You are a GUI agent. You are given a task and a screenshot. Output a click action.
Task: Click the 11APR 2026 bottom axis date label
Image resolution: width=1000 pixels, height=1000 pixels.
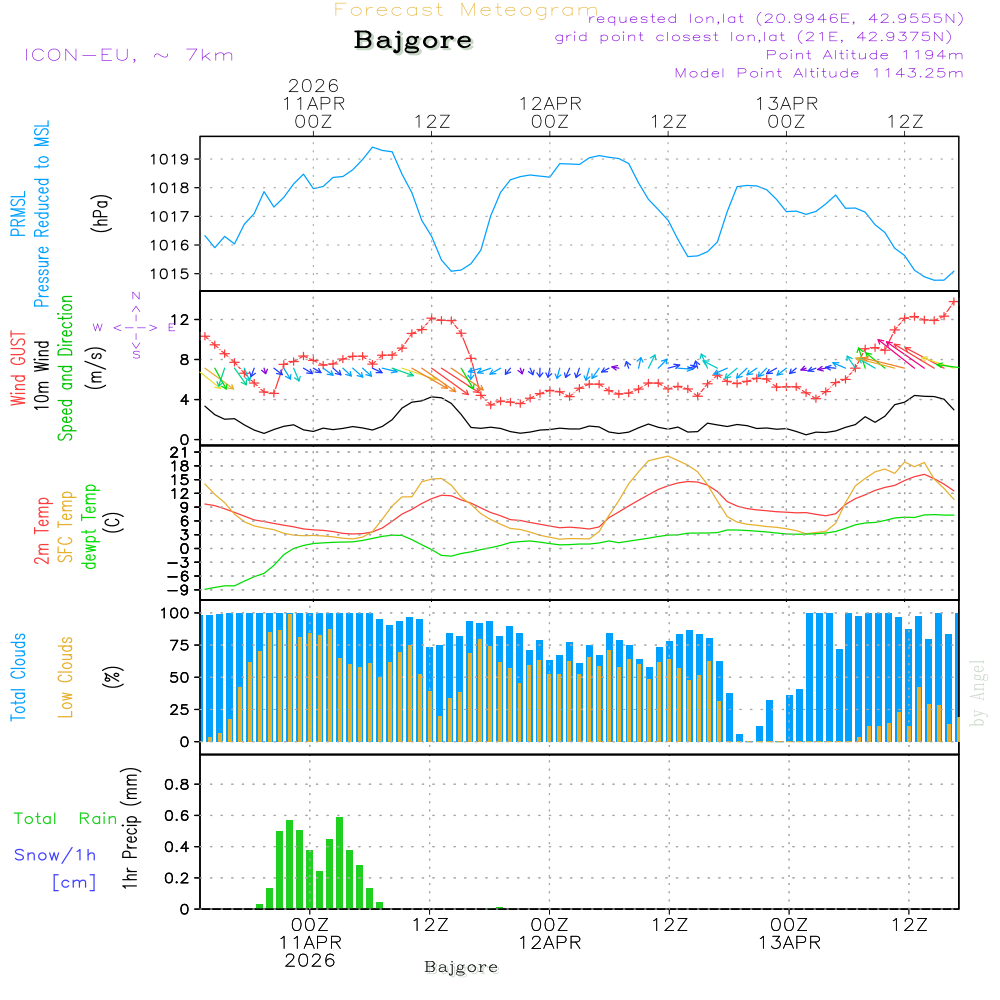[x=310, y=951]
